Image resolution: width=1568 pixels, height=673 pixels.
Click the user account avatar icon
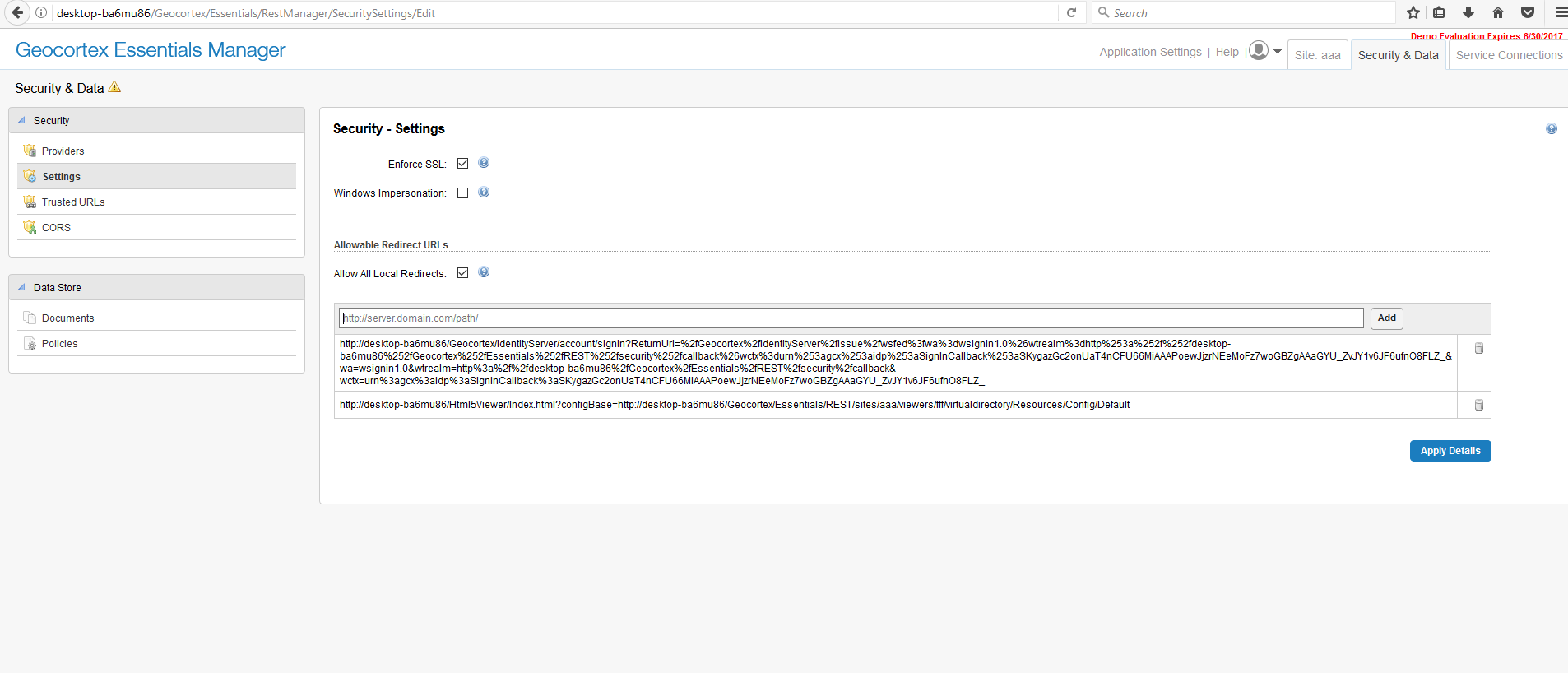point(1259,51)
